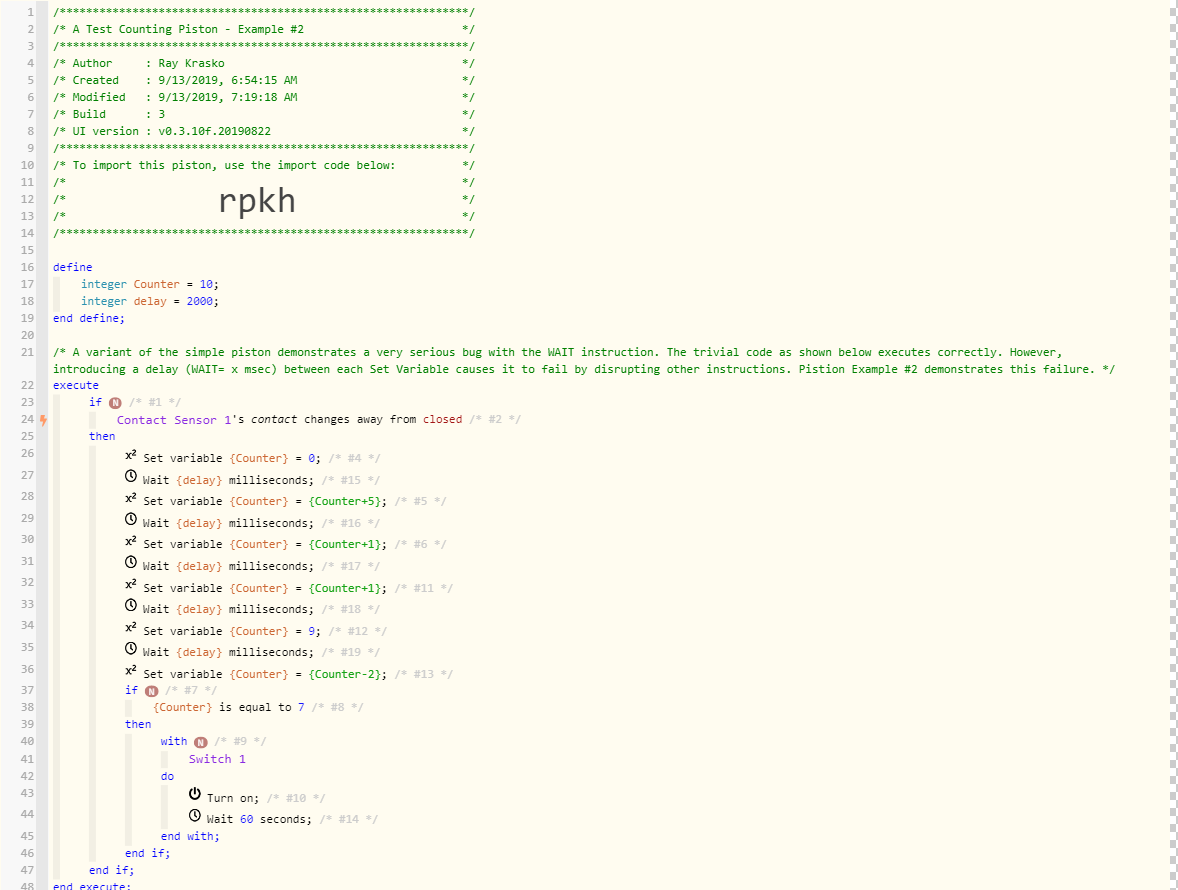This screenshot has width=1178, height=890.
Task: Select the Turn on action
Action: point(233,798)
